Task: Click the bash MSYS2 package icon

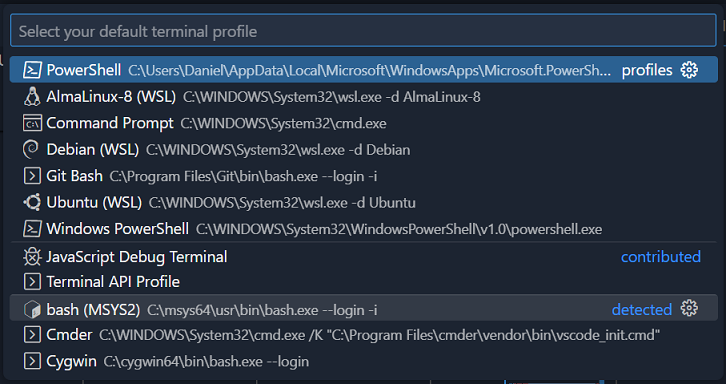Action: (x=32, y=309)
